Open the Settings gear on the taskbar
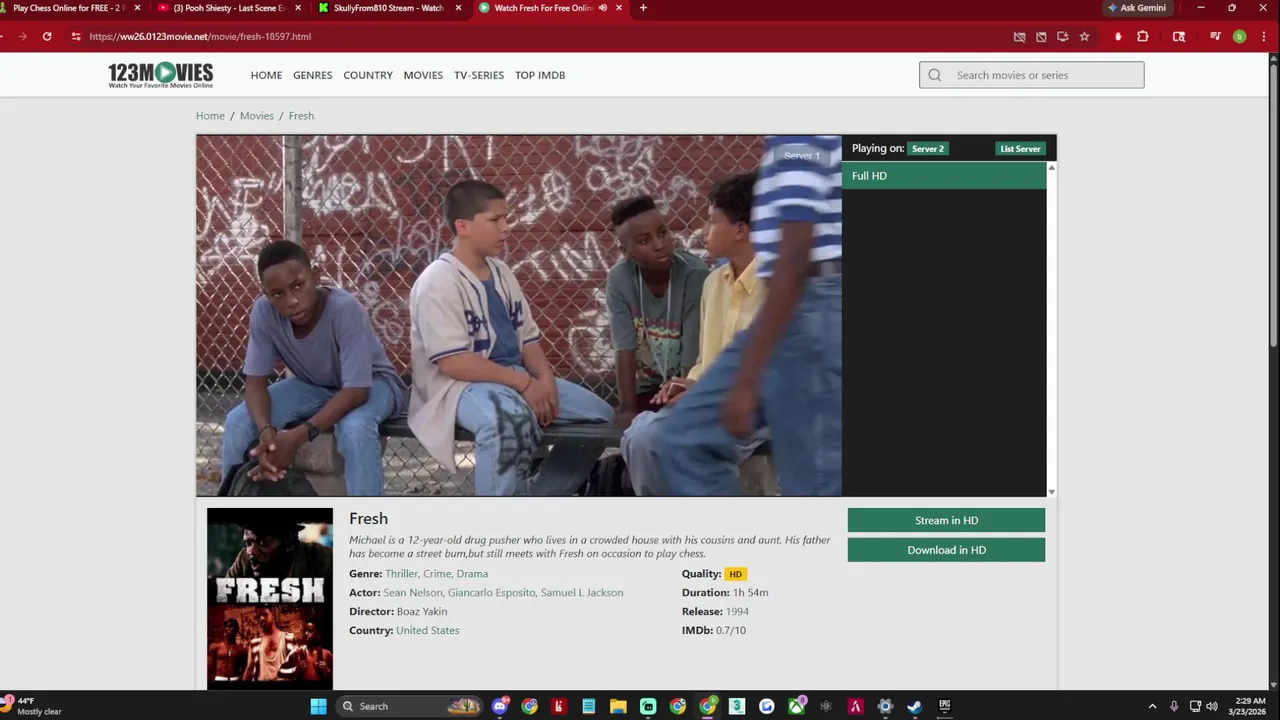Image resolution: width=1280 pixels, height=720 pixels. (885, 706)
